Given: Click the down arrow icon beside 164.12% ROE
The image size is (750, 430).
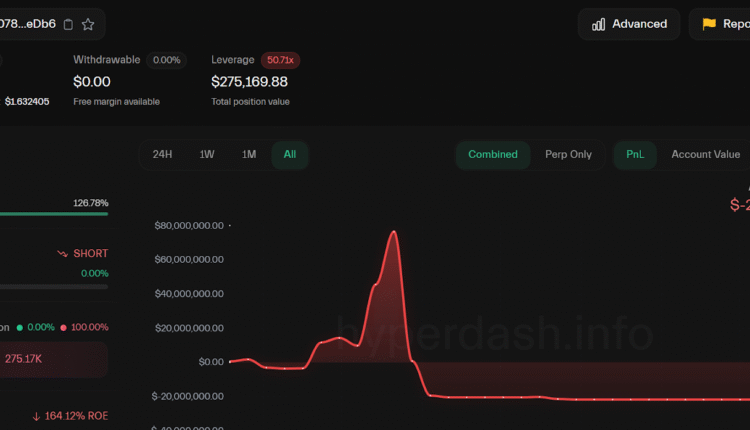Looking at the screenshot, I should pyautogui.click(x=37, y=416).
